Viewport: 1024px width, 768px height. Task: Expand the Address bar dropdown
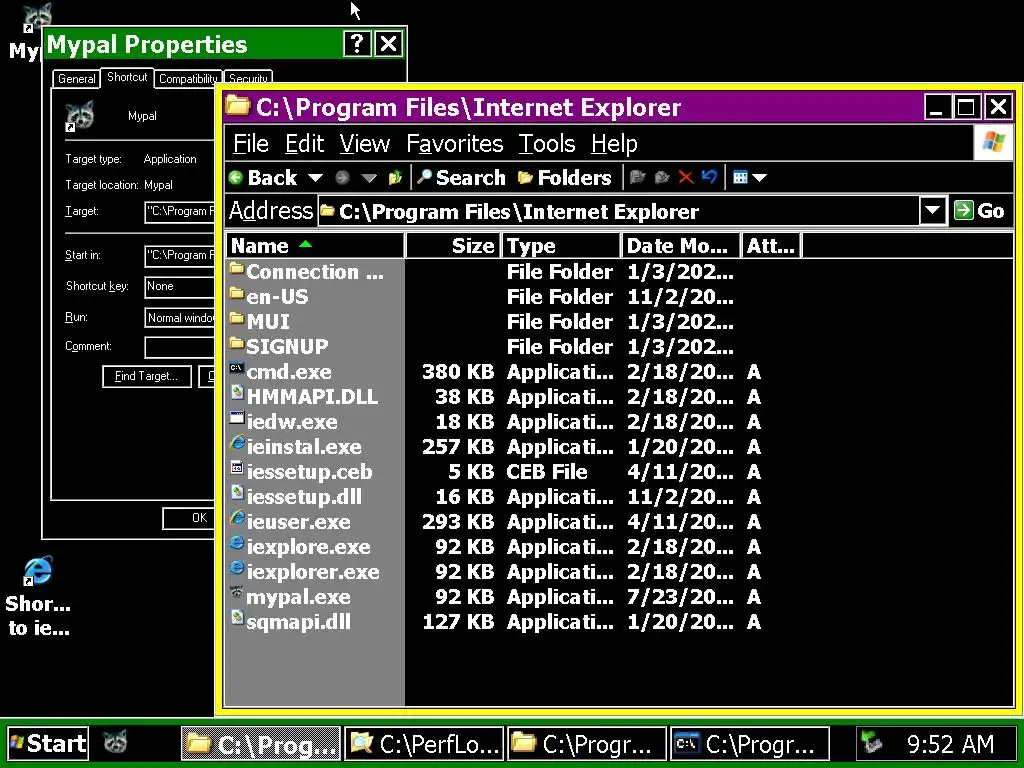[x=933, y=211]
